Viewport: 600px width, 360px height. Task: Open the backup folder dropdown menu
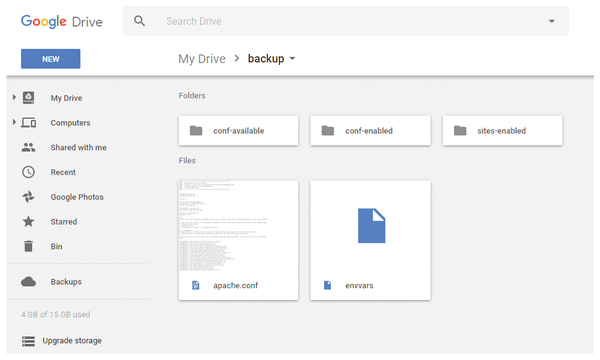point(292,59)
